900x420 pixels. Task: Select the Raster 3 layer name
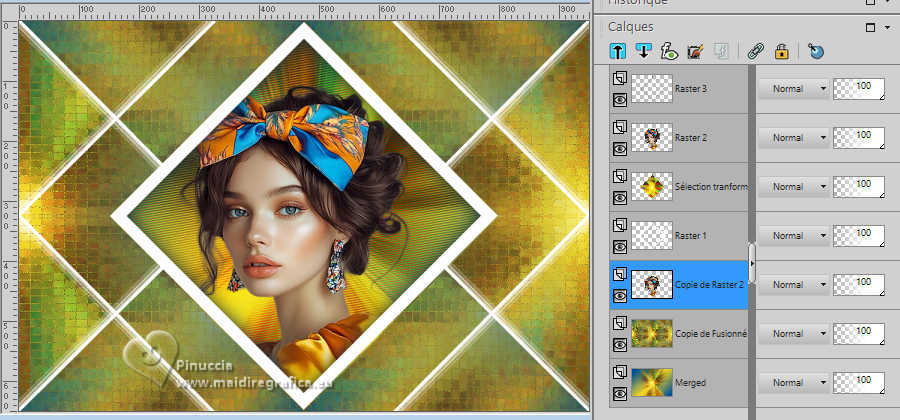pyautogui.click(x=692, y=89)
